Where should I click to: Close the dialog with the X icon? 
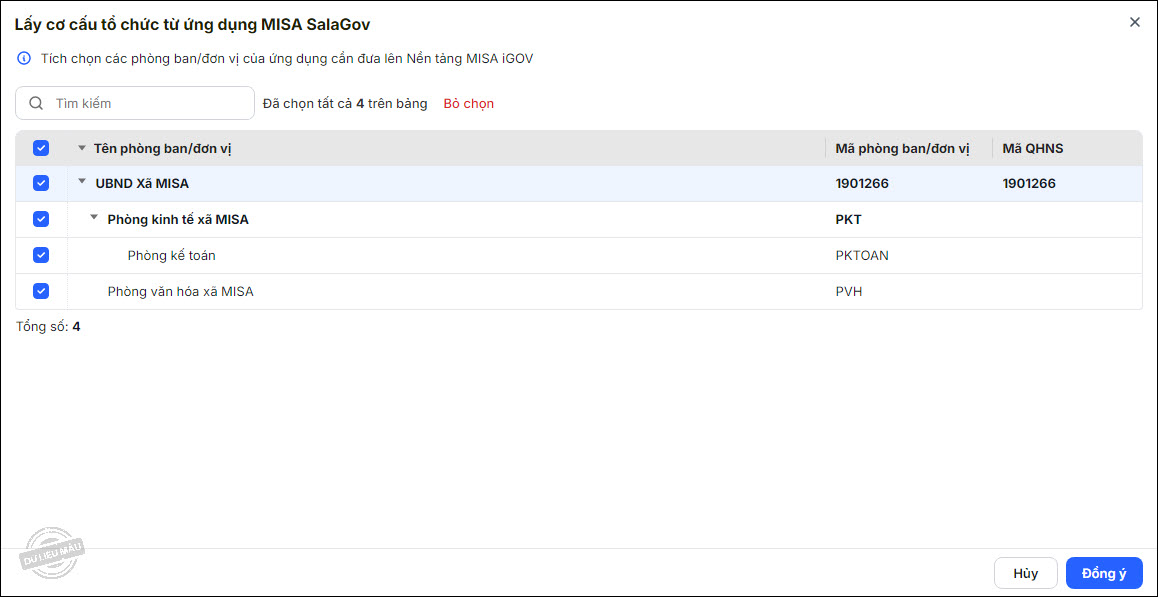pos(1134,22)
